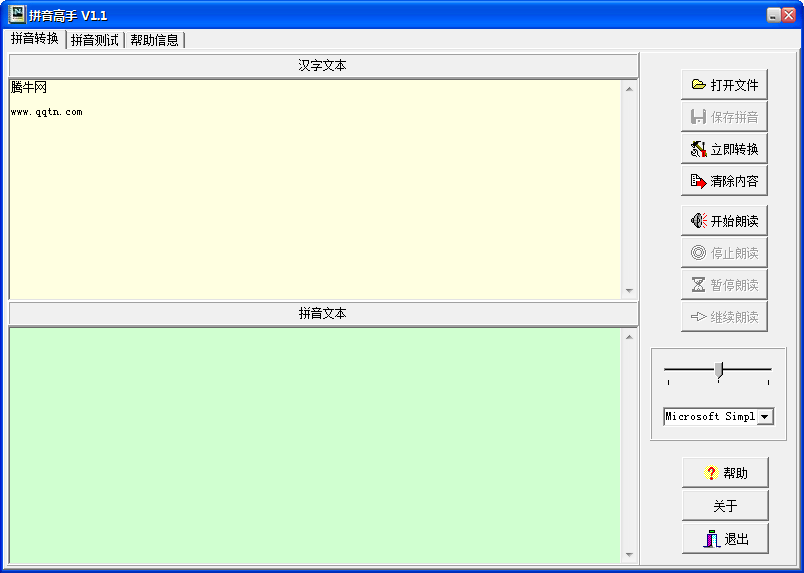This screenshot has width=804, height=573.
Task: Click the 暂停朗读 button label
Action: 734,285
